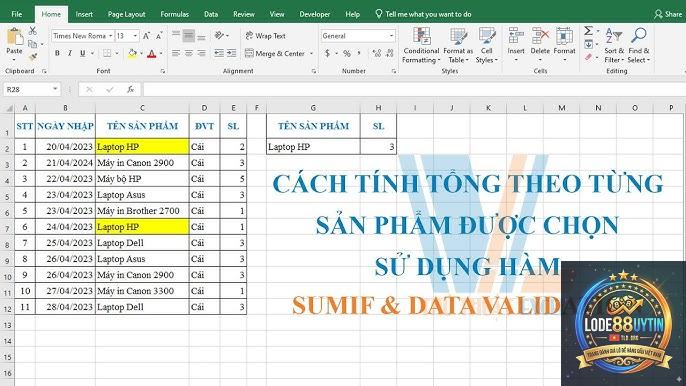Expand the font color palette arrow
Screen dimensions: 686x386
click(x=161, y=53)
